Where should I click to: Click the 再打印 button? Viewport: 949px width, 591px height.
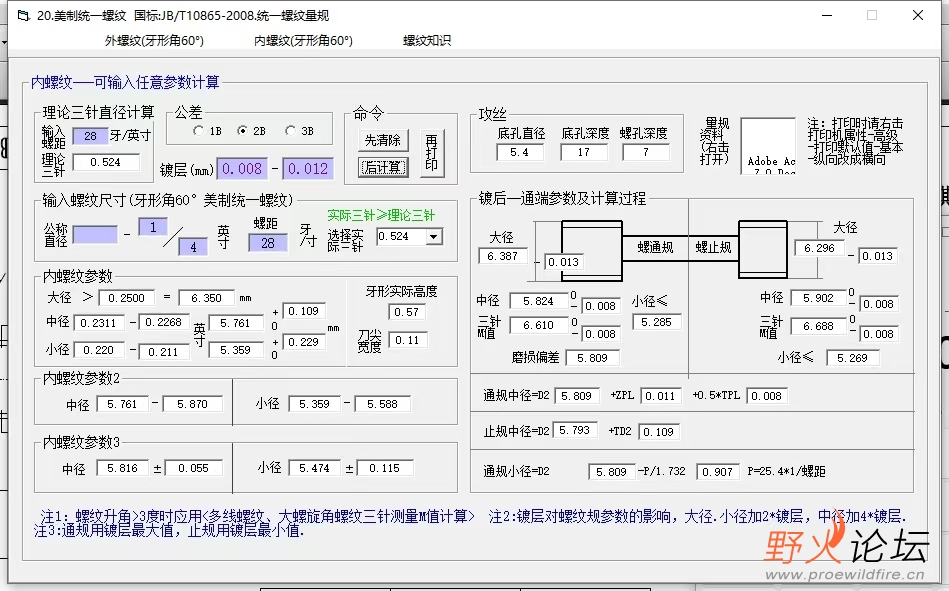[432, 153]
